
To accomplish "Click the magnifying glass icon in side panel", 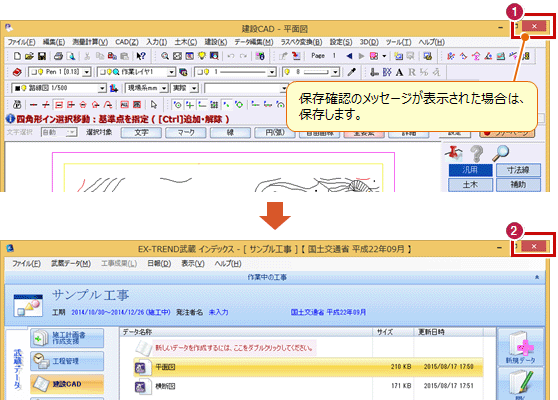I will (x=501, y=153).
